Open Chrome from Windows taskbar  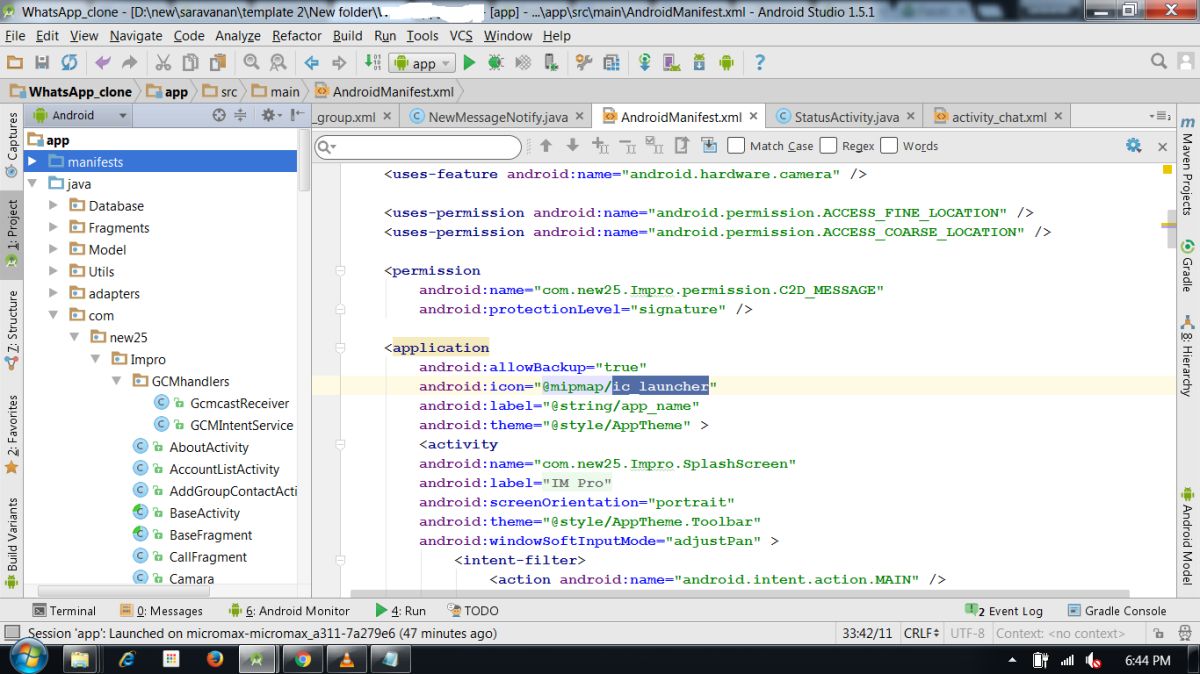pyautogui.click(x=303, y=659)
